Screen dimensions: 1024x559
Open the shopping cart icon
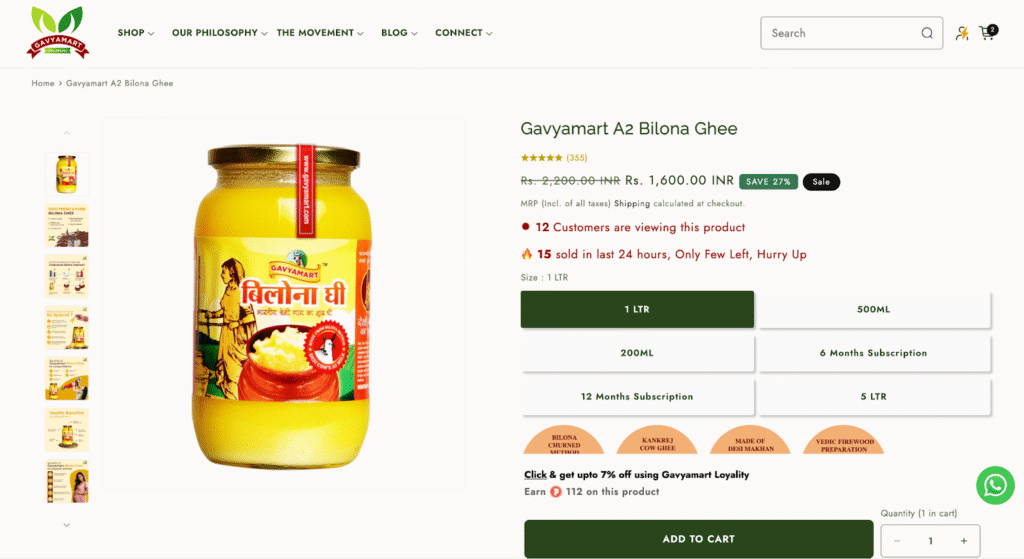click(x=988, y=33)
